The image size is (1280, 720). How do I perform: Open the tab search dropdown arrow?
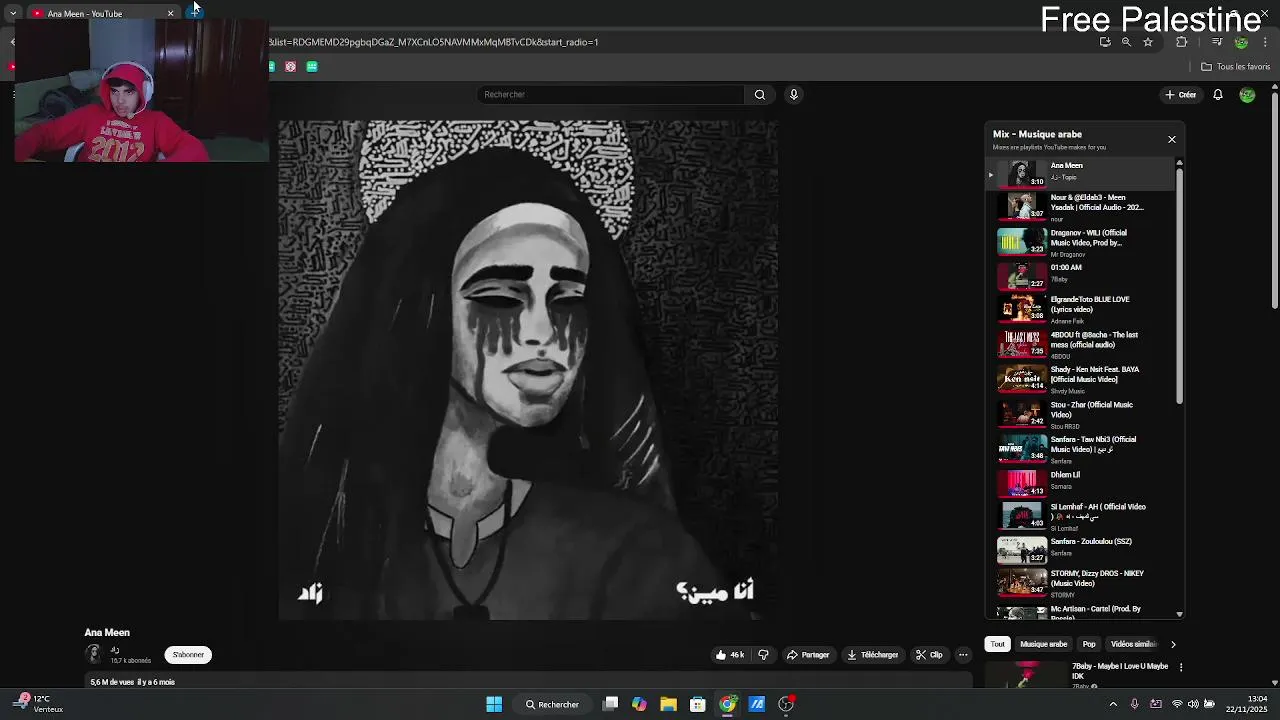13,13
